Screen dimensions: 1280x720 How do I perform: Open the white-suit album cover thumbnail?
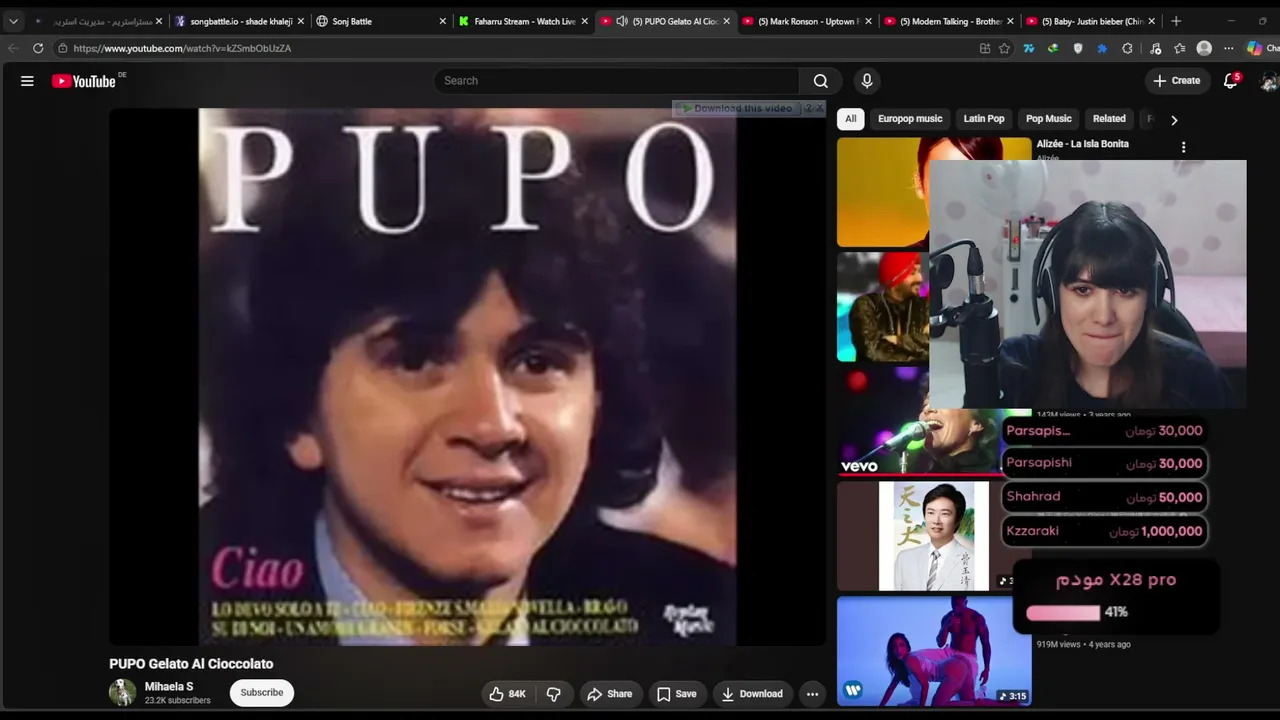[934, 537]
